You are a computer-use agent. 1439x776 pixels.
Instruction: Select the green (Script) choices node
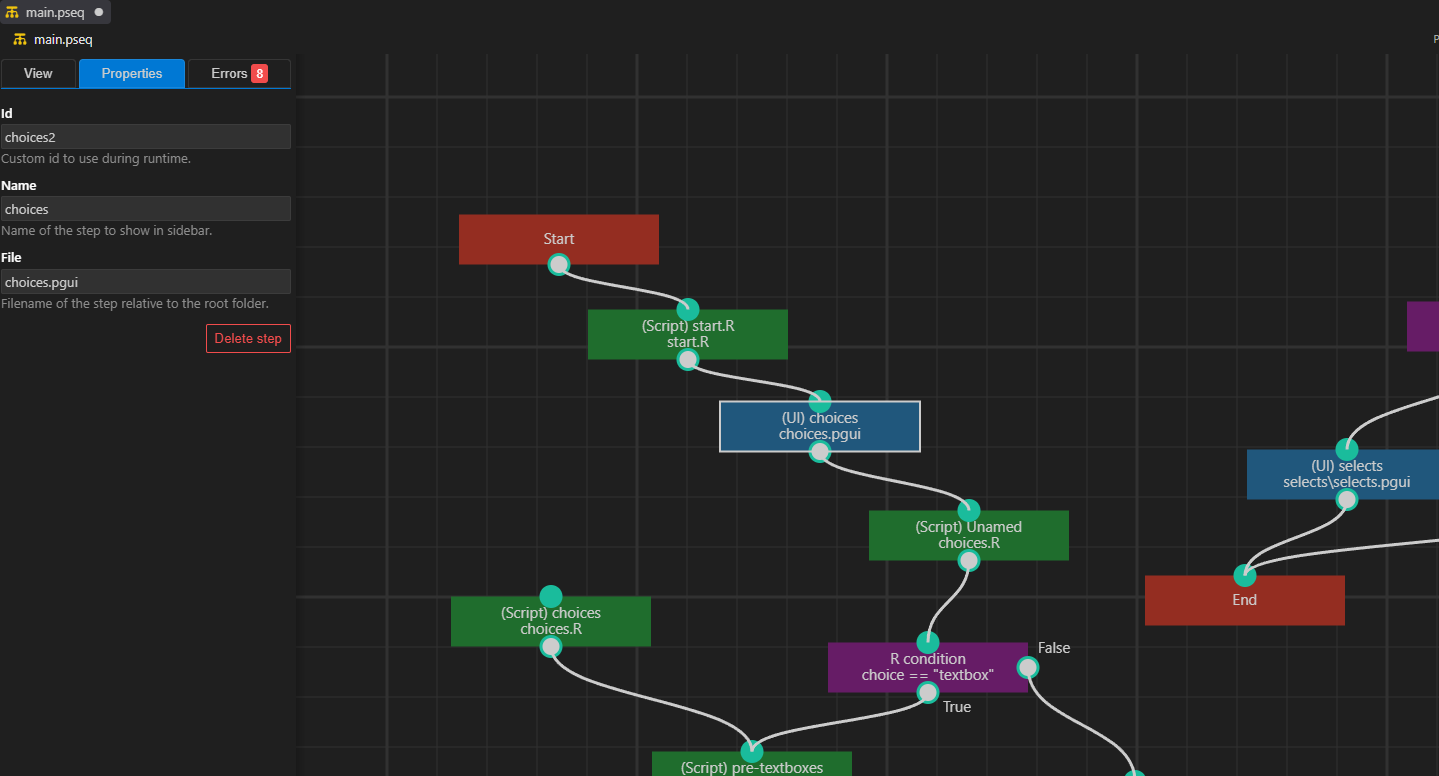pos(551,621)
